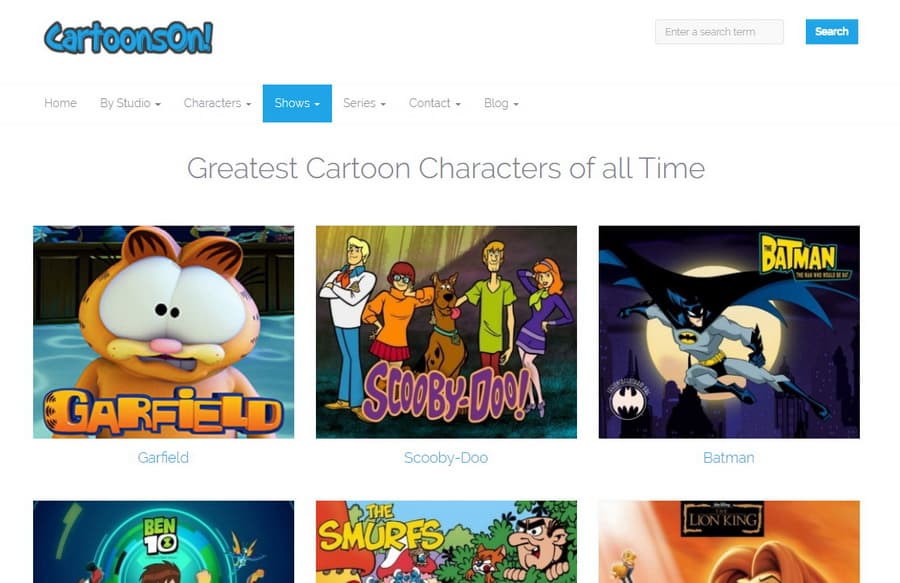900x583 pixels.
Task: Follow the Garfield text link
Action: 163,457
